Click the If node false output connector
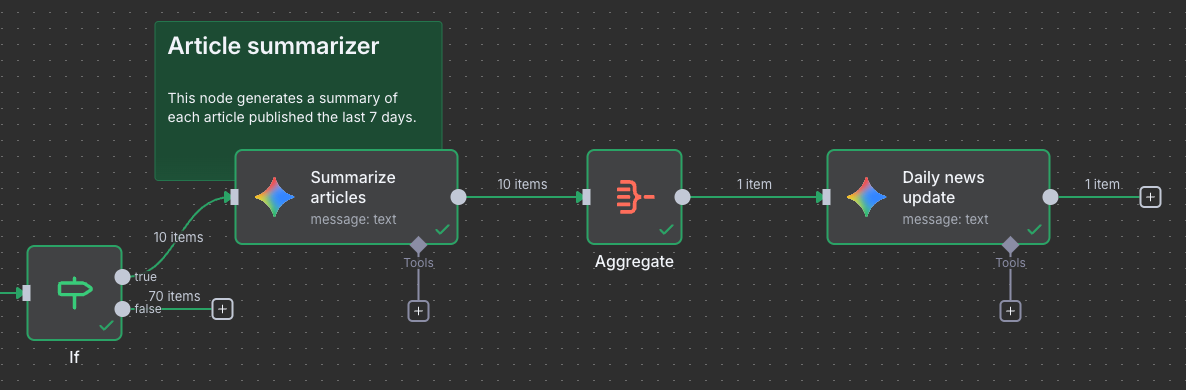The width and height of the screenshot is (1186, 390). [x=122, y=308]
